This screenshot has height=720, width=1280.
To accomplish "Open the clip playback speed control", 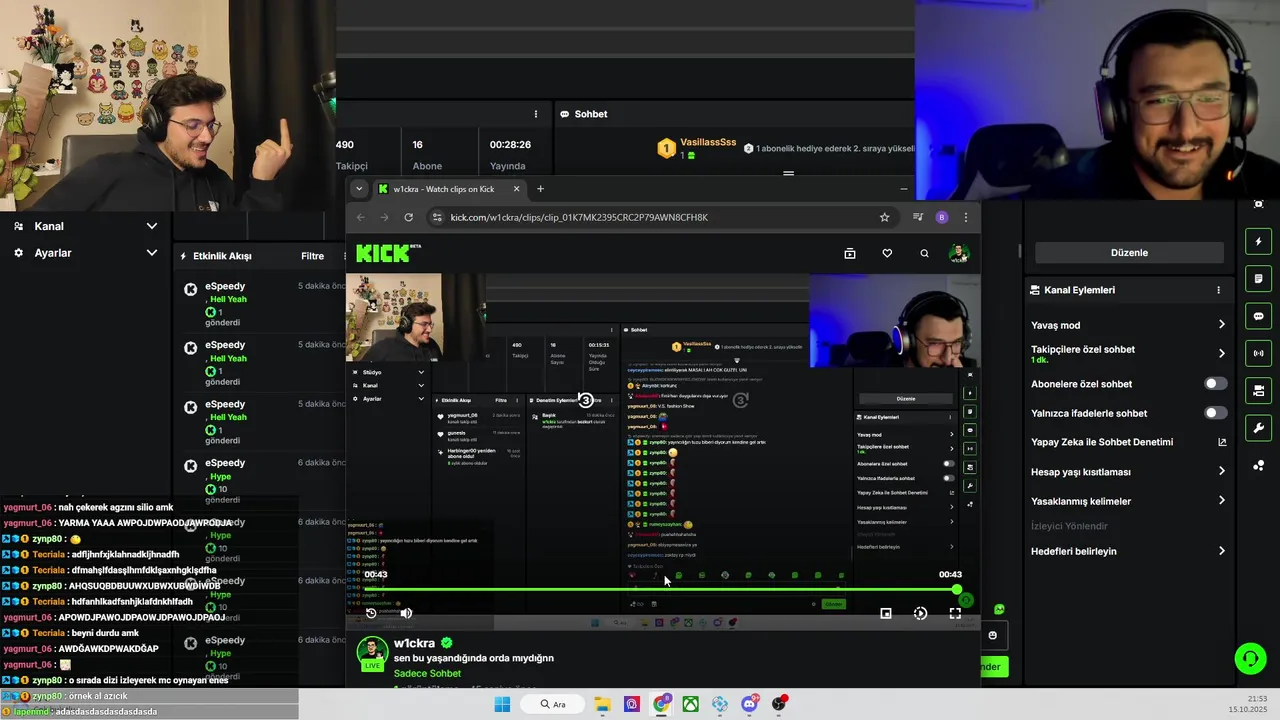I will click(920, 613).
